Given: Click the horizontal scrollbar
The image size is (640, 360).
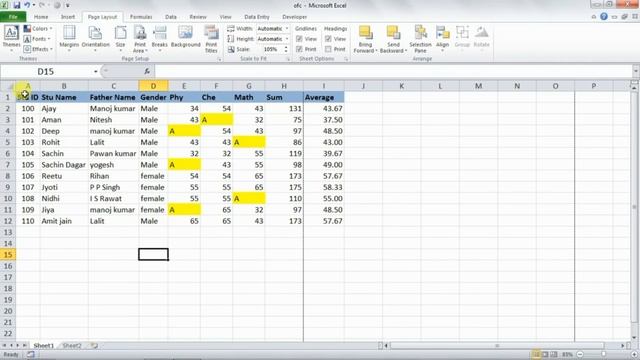Looking at the screenshot, I should point(497,346).
